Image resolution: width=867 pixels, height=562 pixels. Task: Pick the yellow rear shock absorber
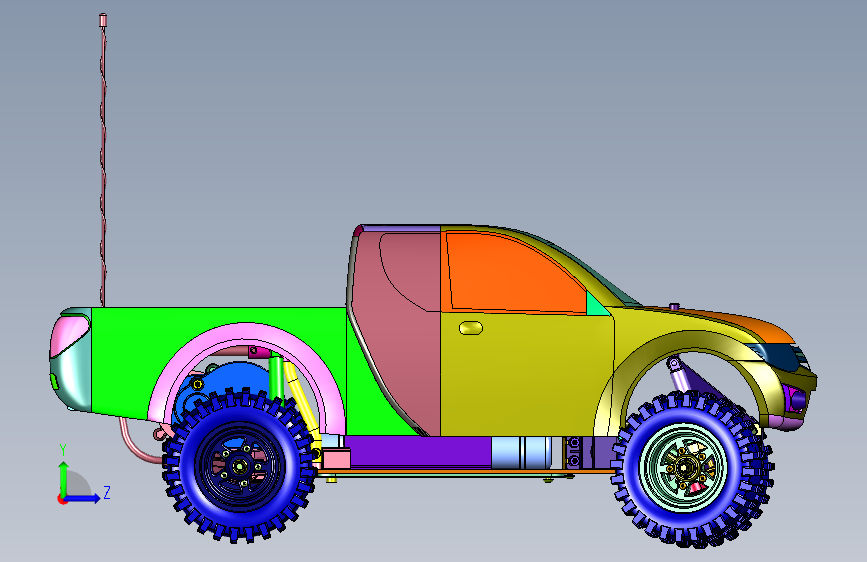coord(302,403)
